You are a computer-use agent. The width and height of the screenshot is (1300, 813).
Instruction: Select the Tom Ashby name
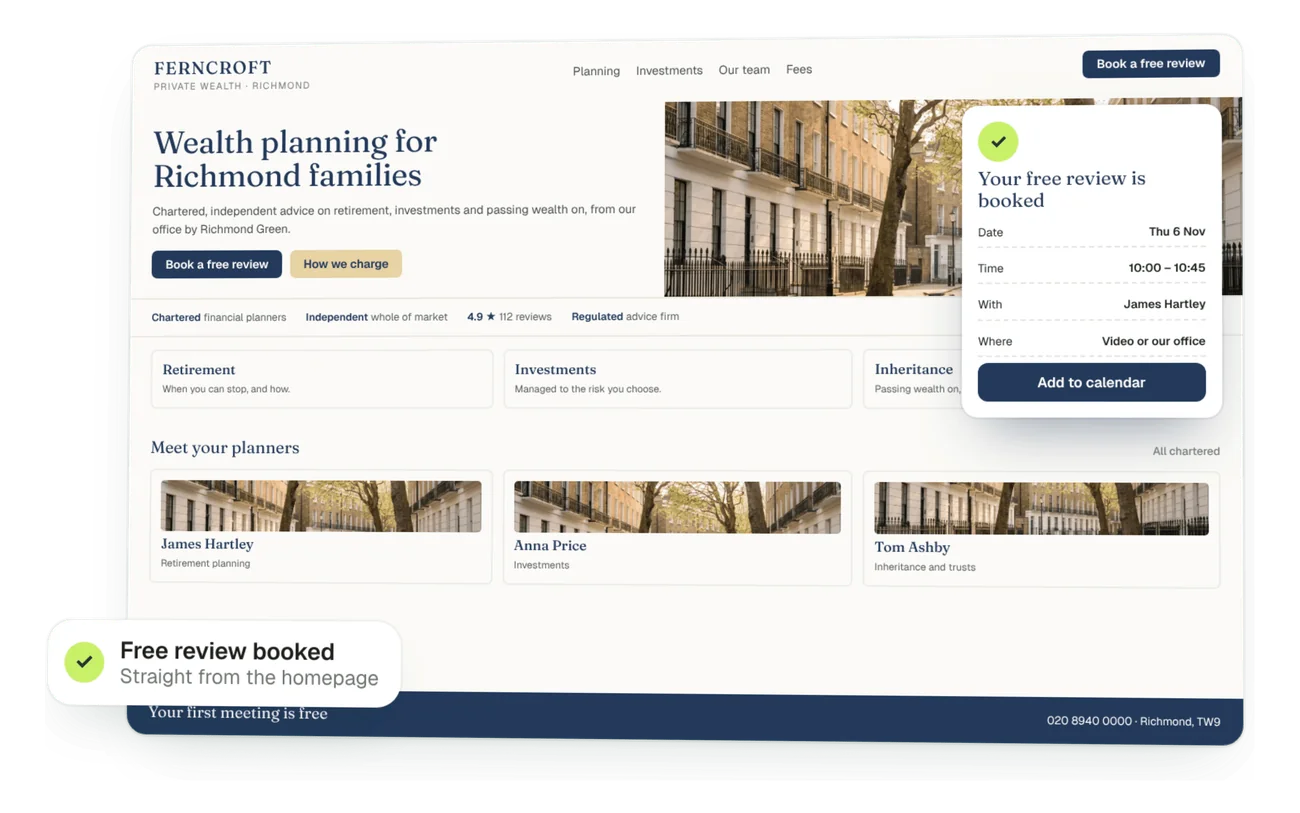coord(912,547)
